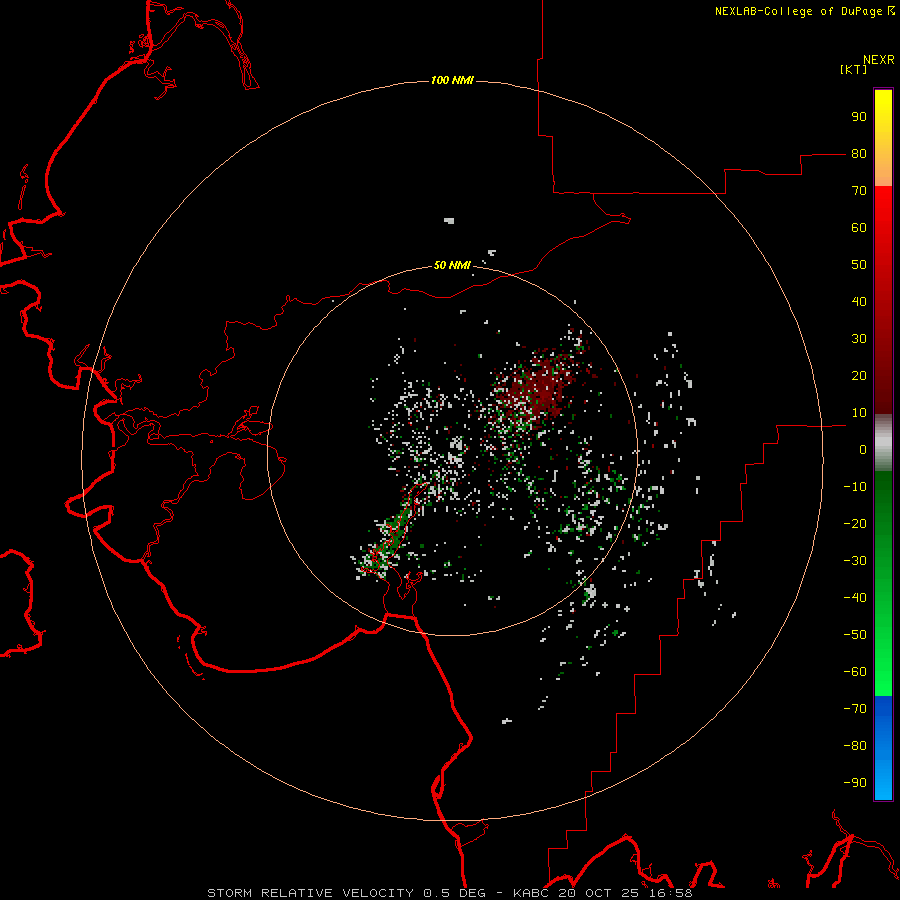
Task: Click the 0 value on the velocity scale
Action: pos(863,449)
